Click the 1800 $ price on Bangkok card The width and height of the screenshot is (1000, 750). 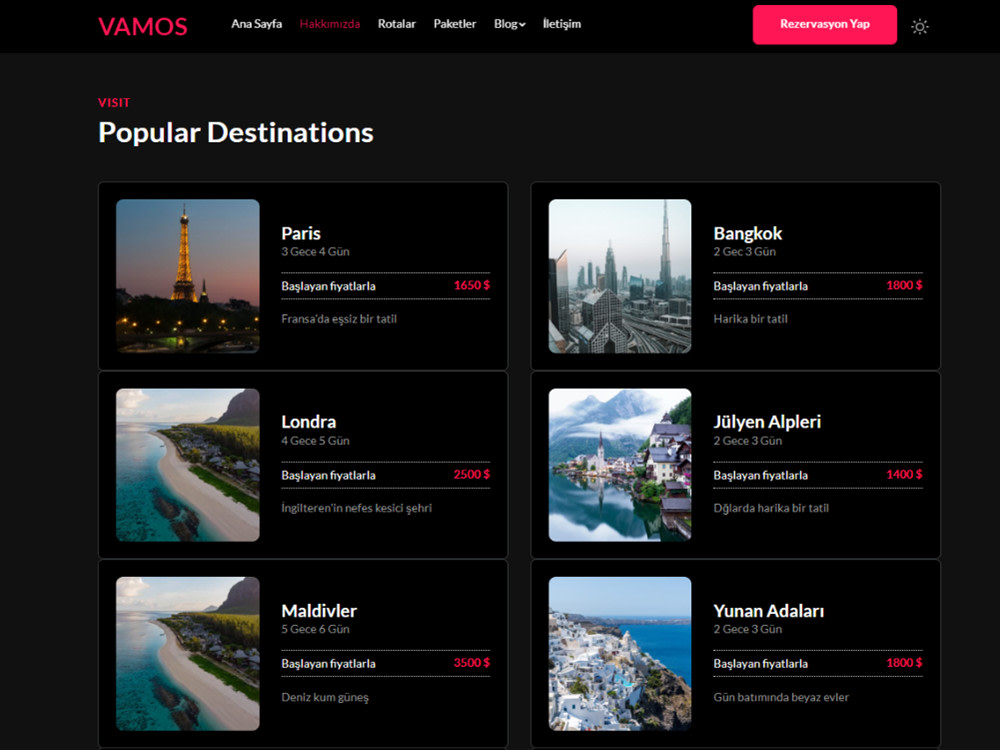pos(904,285)
